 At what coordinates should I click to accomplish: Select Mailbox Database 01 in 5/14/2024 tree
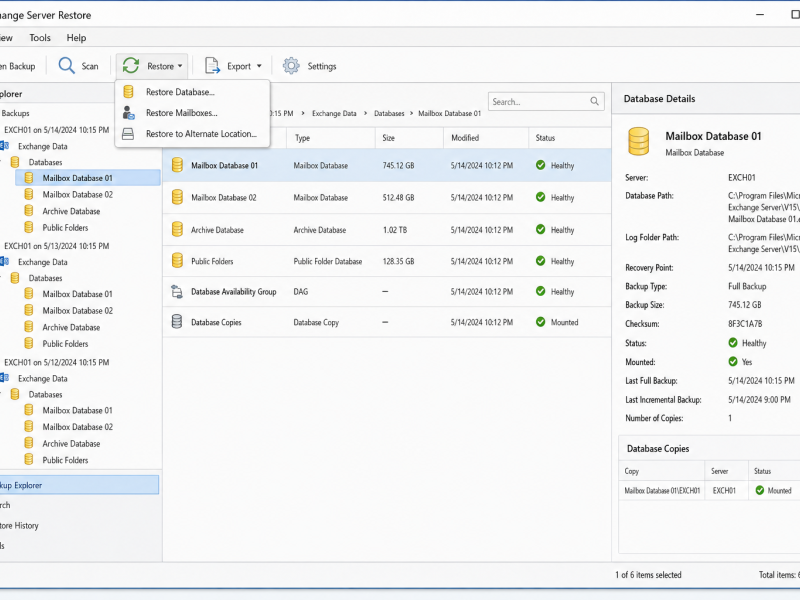click(78, 178)
